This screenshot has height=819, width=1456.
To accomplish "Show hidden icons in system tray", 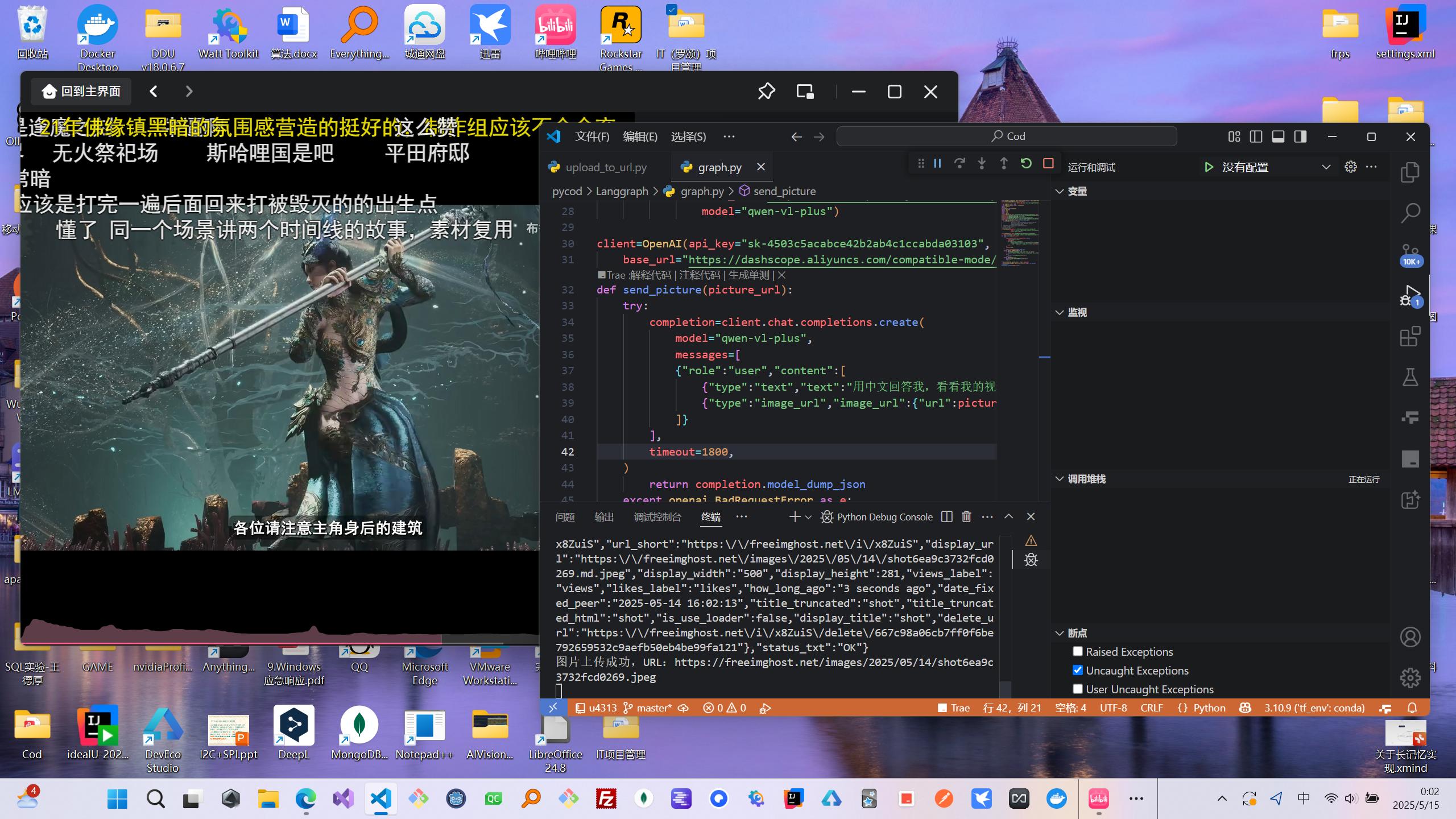I will point(1222,799).
